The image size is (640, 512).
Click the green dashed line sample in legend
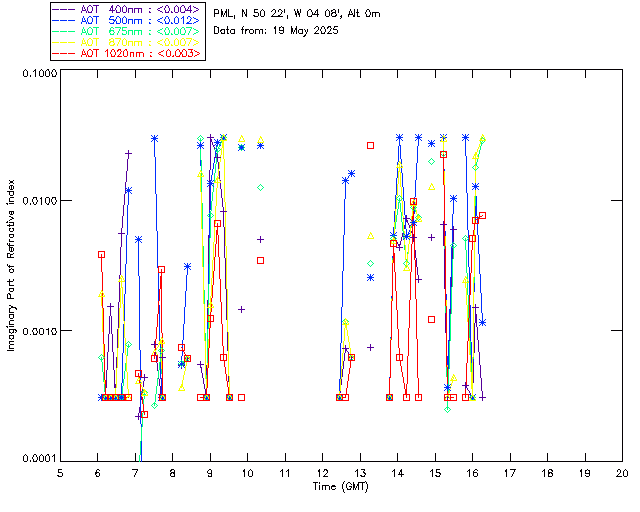(64, 31)
